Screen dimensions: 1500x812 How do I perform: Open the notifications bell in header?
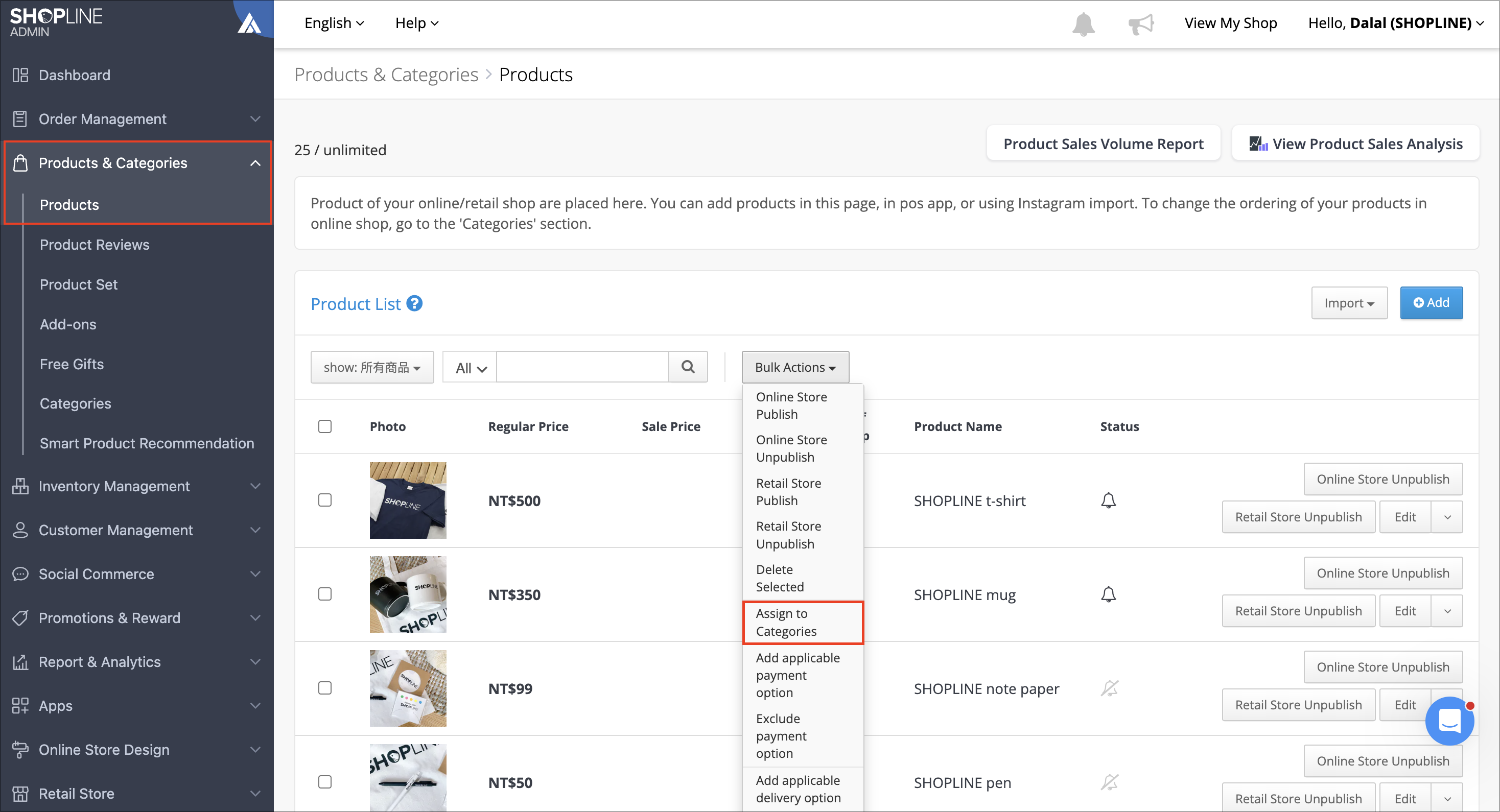pos(1083,24)
